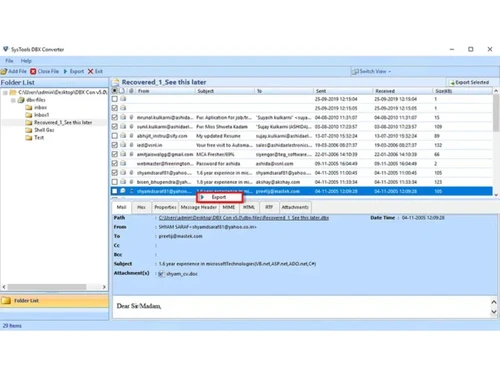Click the Export arrow icon in toolbar
This screenshot has height=375, width=500.
[x=65, y=71]
